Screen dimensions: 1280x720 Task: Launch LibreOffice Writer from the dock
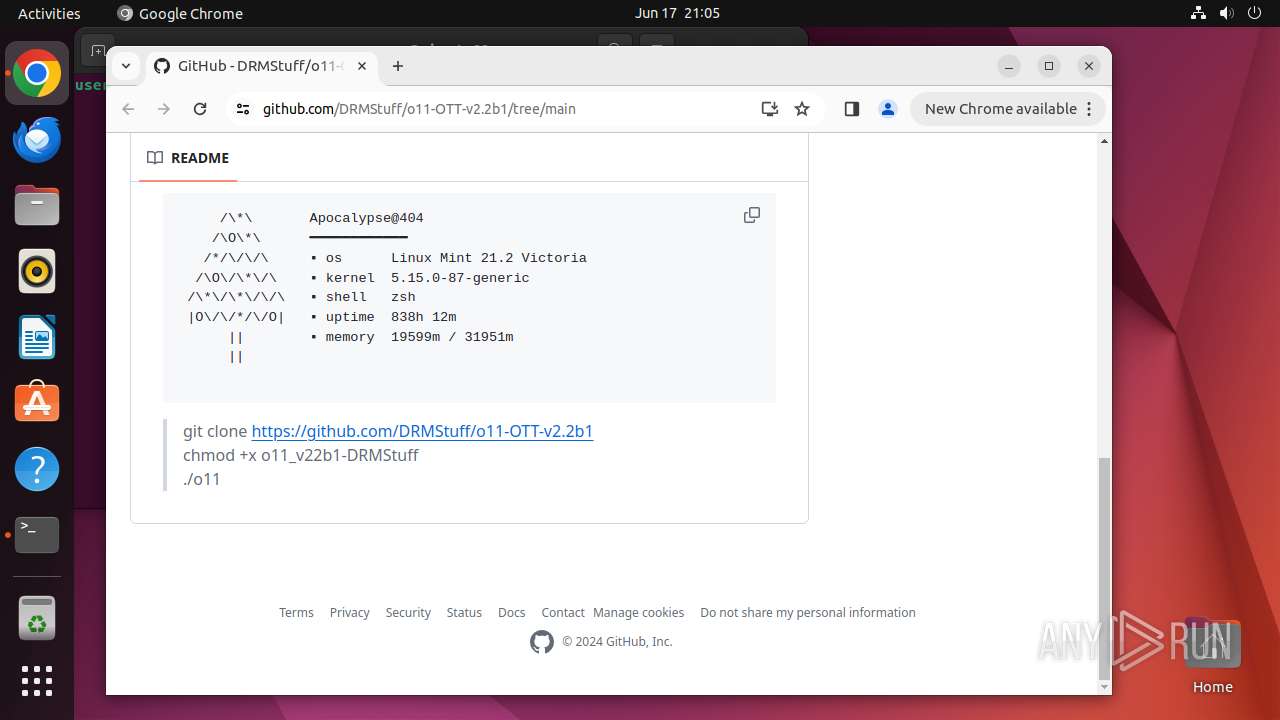[37, 337]
